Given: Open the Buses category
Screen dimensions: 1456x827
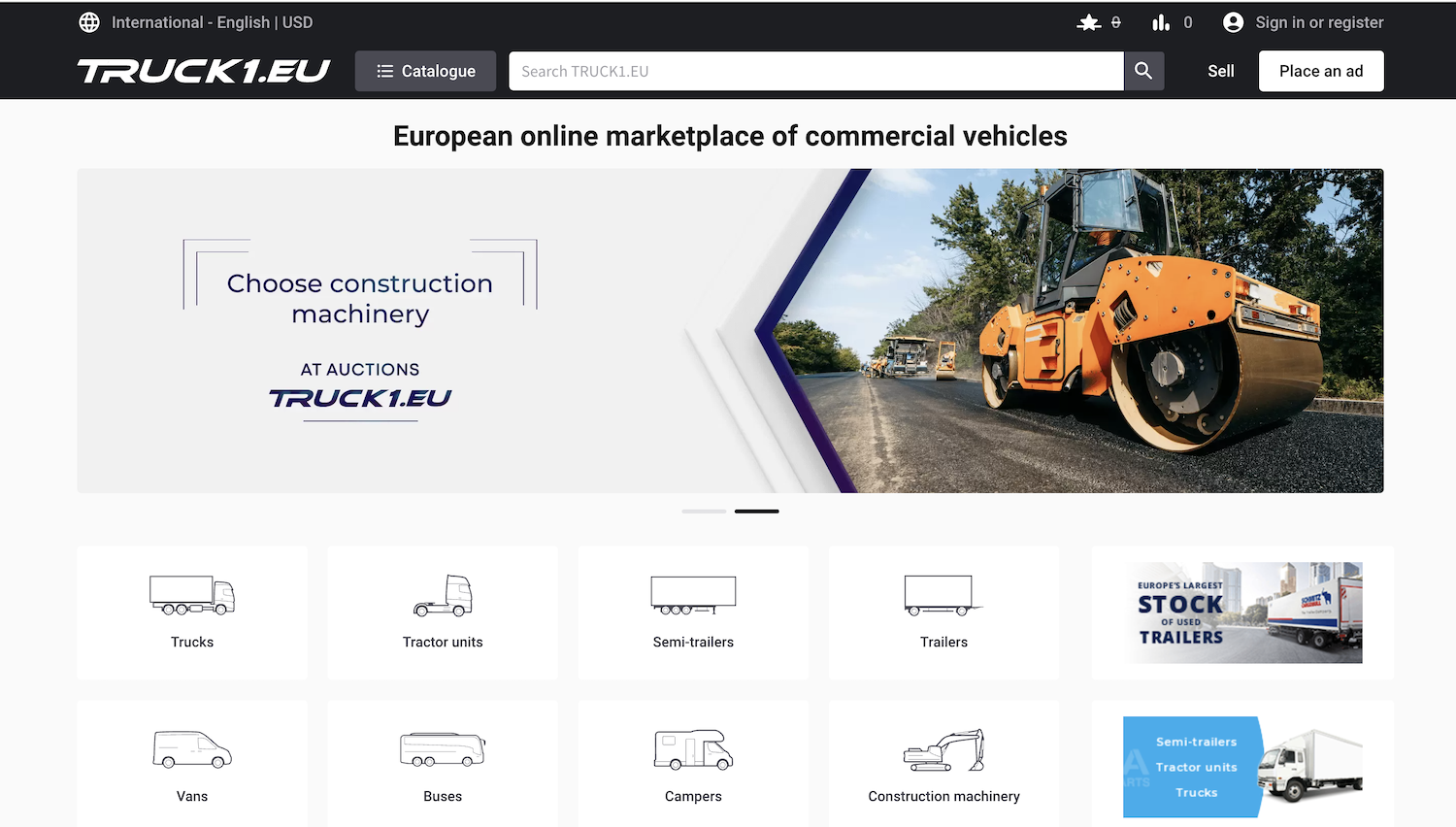Looking at the screenshot, I should [x=443, y=765].
